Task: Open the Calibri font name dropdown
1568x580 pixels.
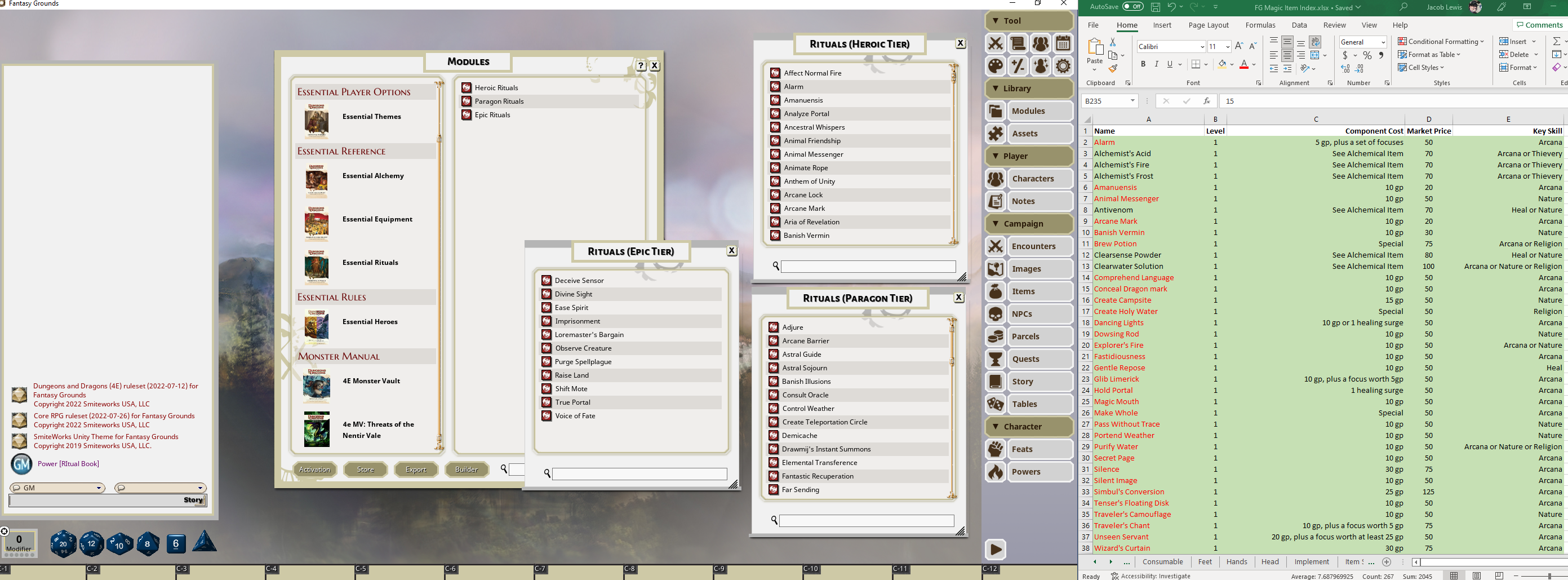Action: (1202, 47)
